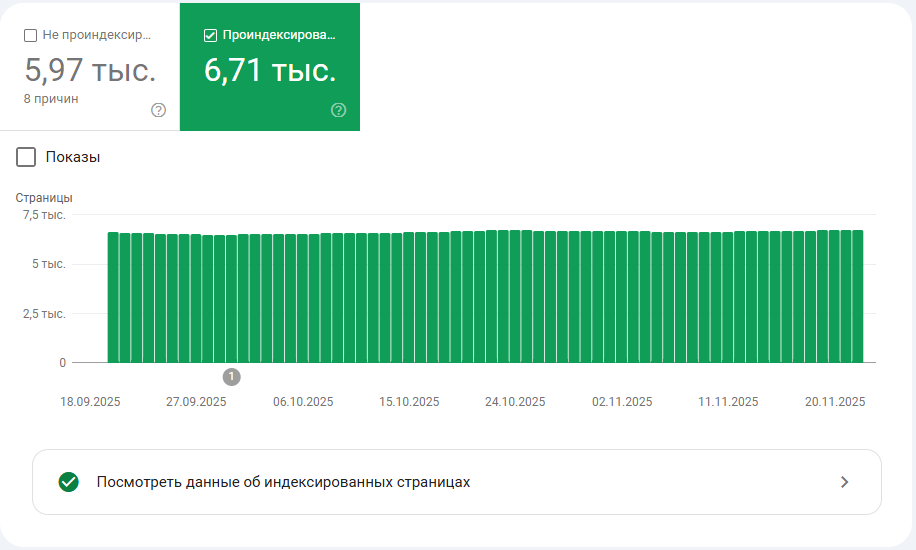Screen dimensions: 916x550
Task: Click the 18.09.2025 date axis label
Action: coord(90,402)
